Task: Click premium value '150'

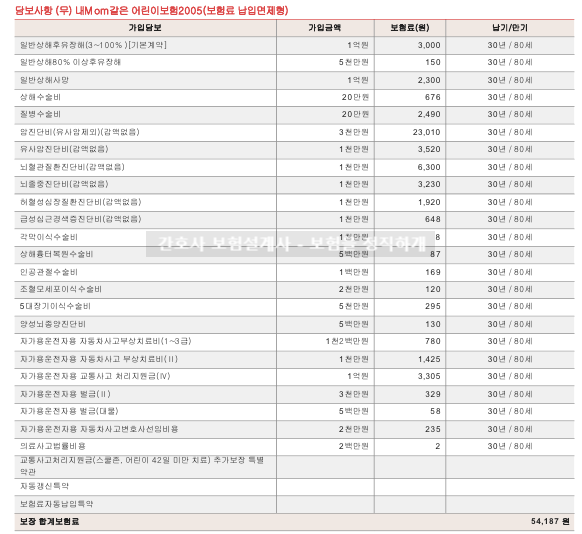Action: (433, 62)
